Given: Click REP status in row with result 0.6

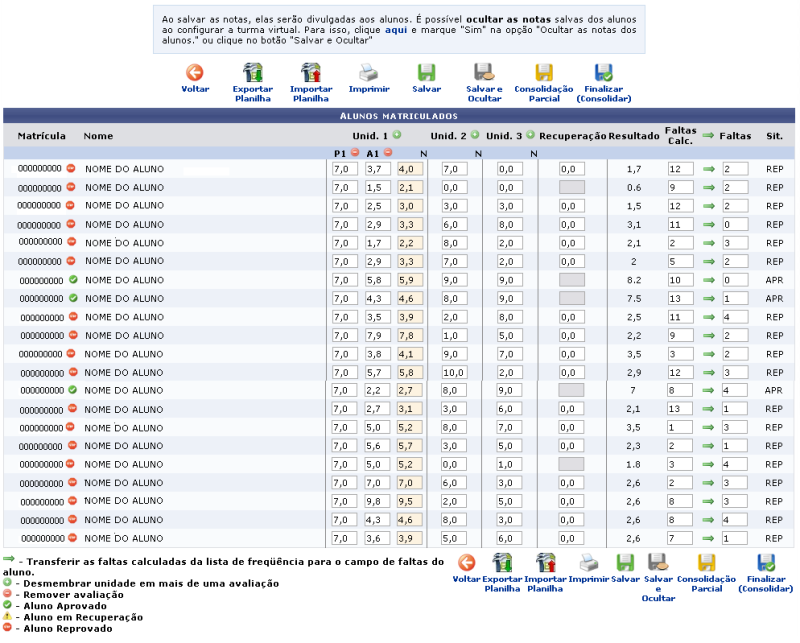Looking at the screenshot, I should pos(774,187).
